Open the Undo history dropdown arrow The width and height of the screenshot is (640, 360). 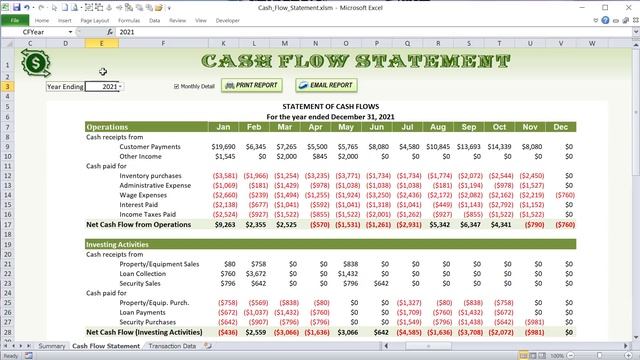(x=33, y=7)
